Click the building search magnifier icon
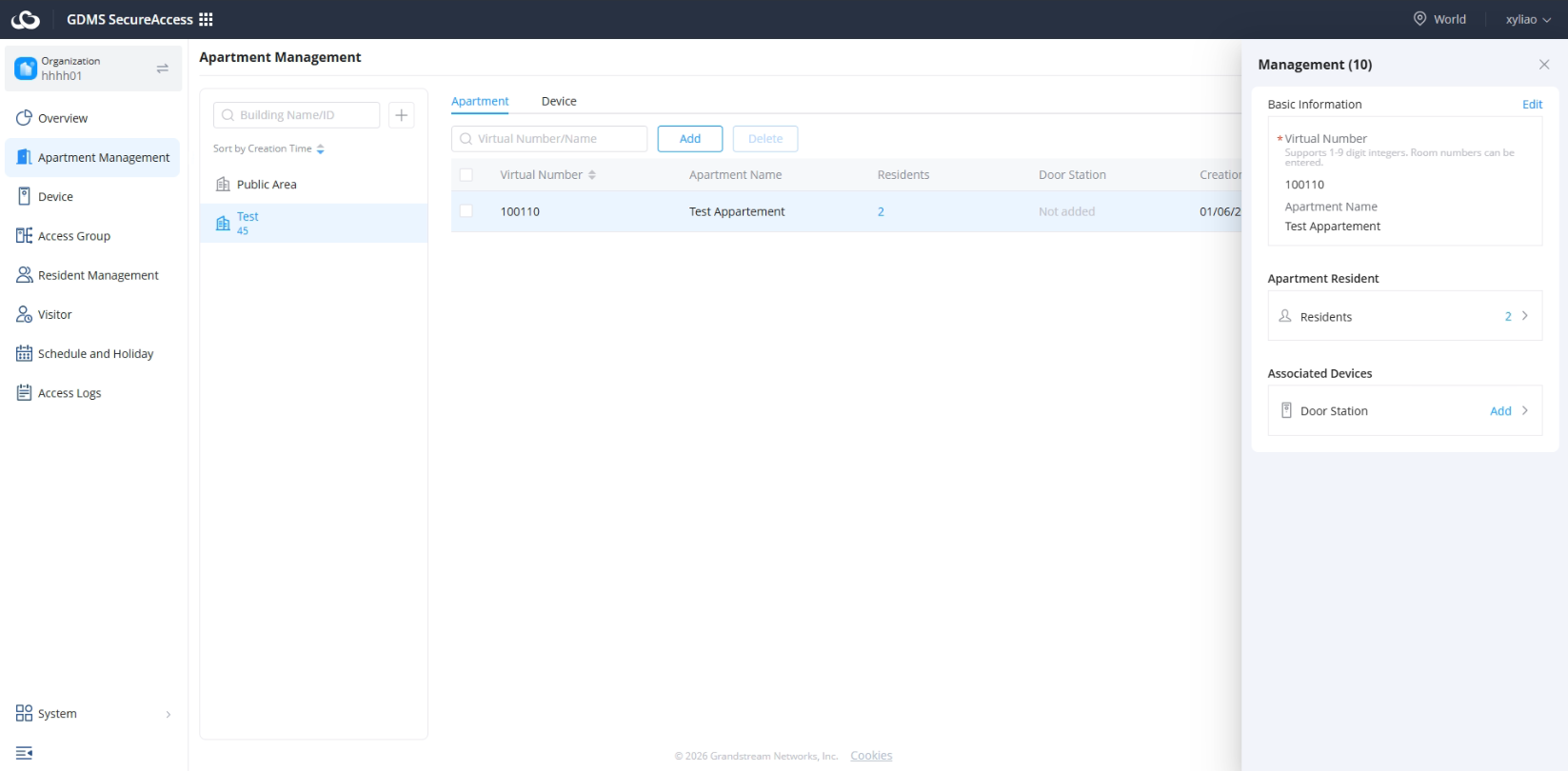Screen dimensions: 1568x771 [x=228, y=115]
